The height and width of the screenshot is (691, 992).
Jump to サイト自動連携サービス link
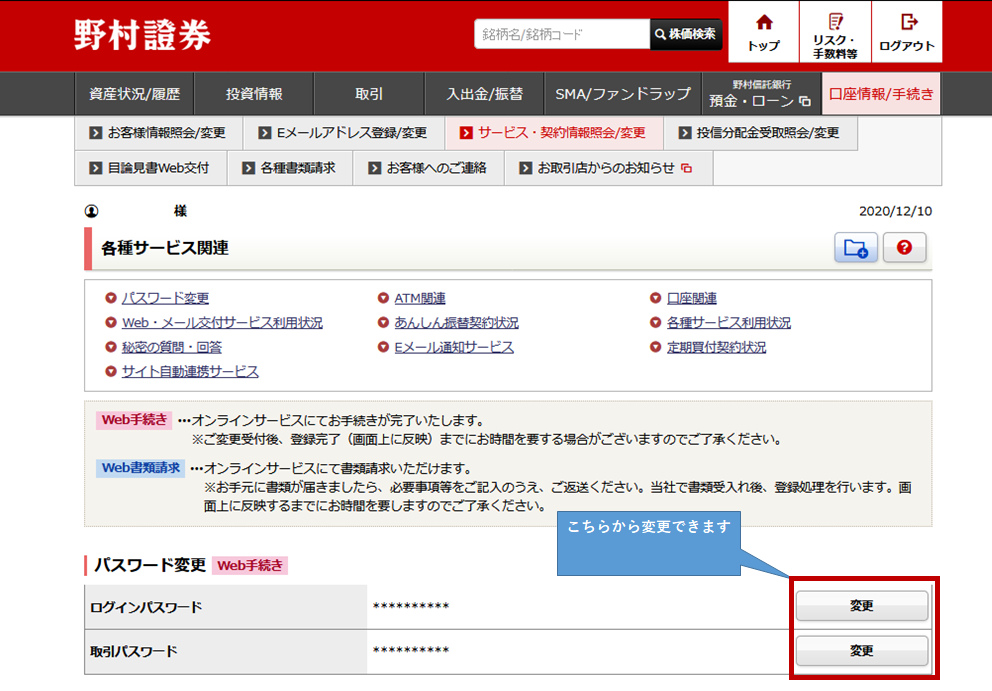(190, 371)
